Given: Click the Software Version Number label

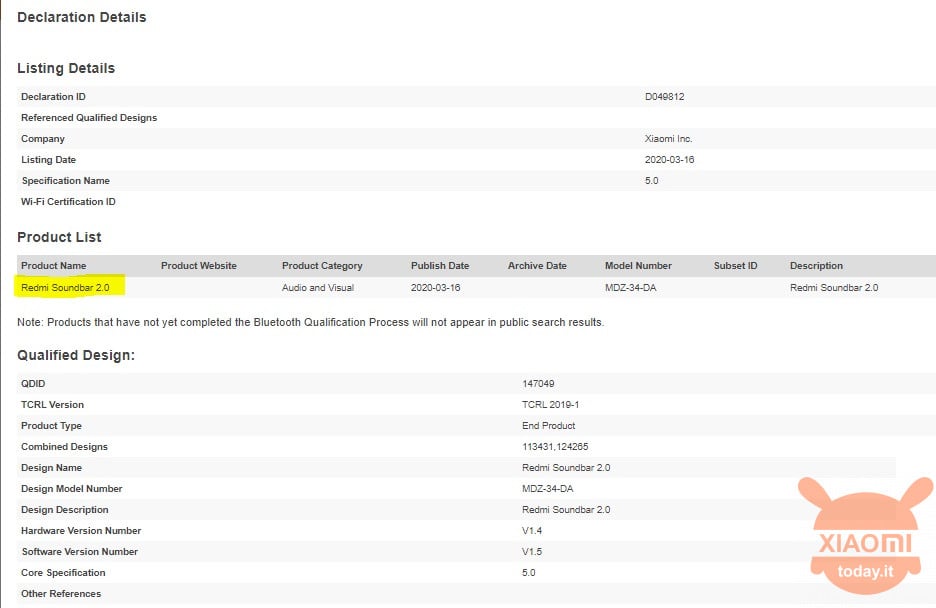Looking at the screenshot, I should (80, 552).
